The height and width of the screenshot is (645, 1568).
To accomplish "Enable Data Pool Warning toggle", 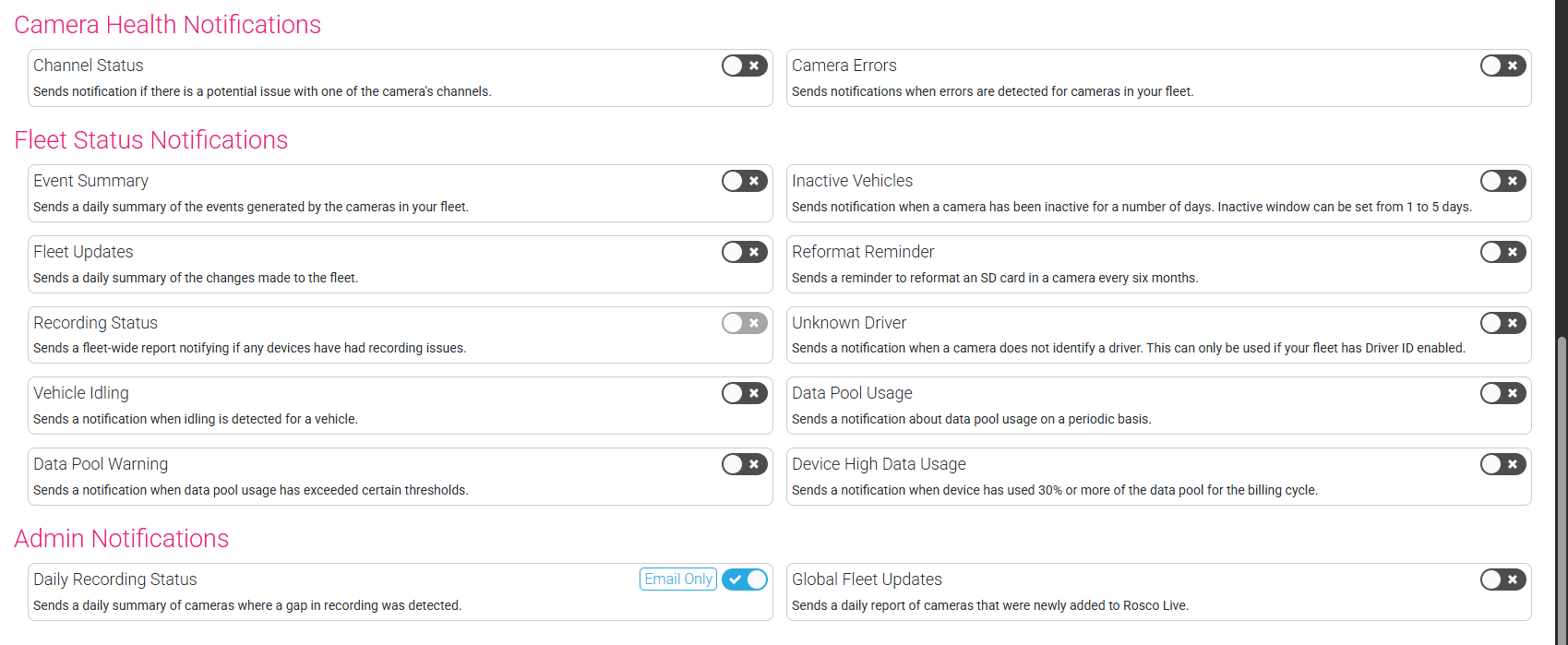I will pyautogui.click(x=744, y=464).
